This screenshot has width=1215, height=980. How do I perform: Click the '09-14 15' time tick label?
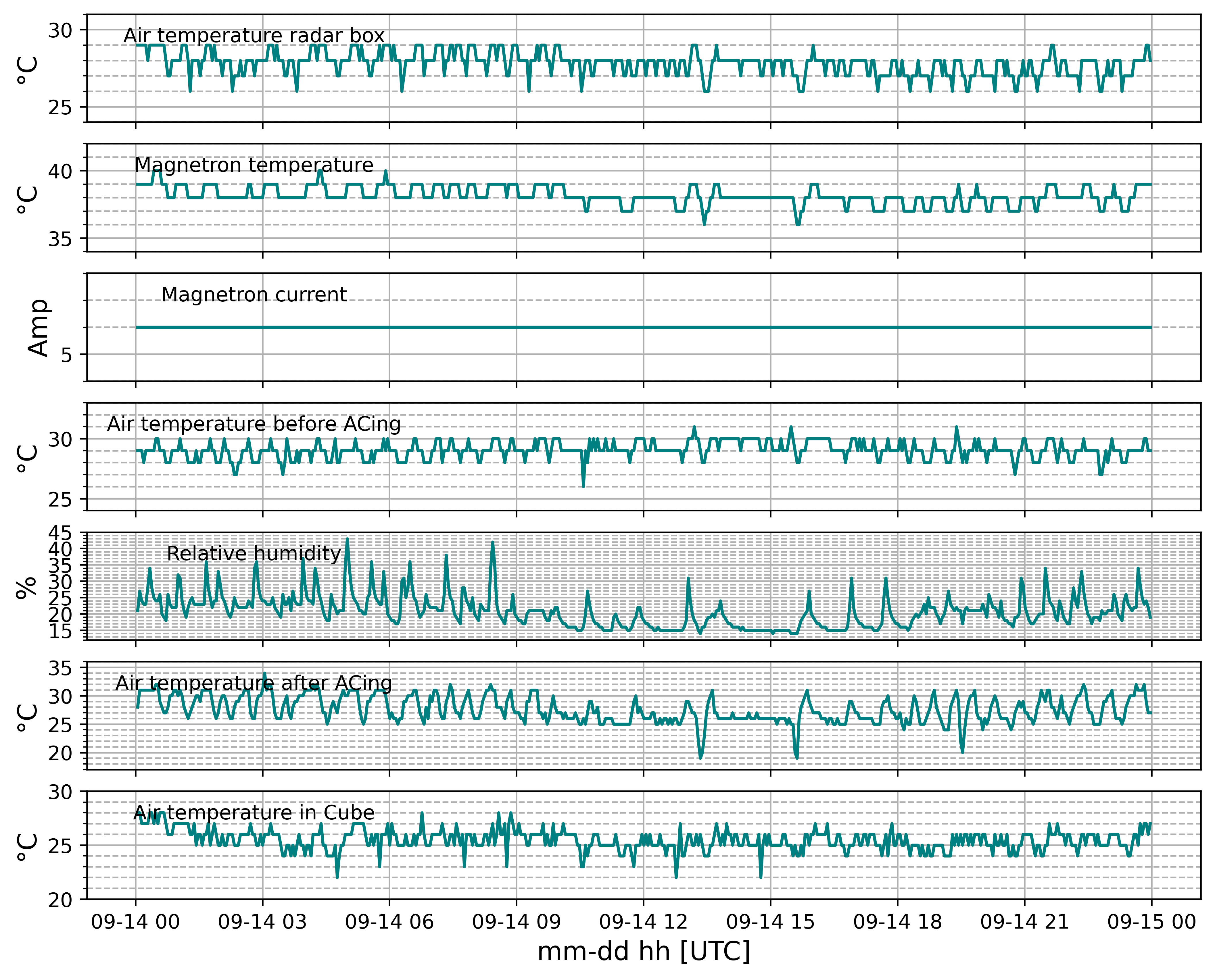(x=771, y=923)
